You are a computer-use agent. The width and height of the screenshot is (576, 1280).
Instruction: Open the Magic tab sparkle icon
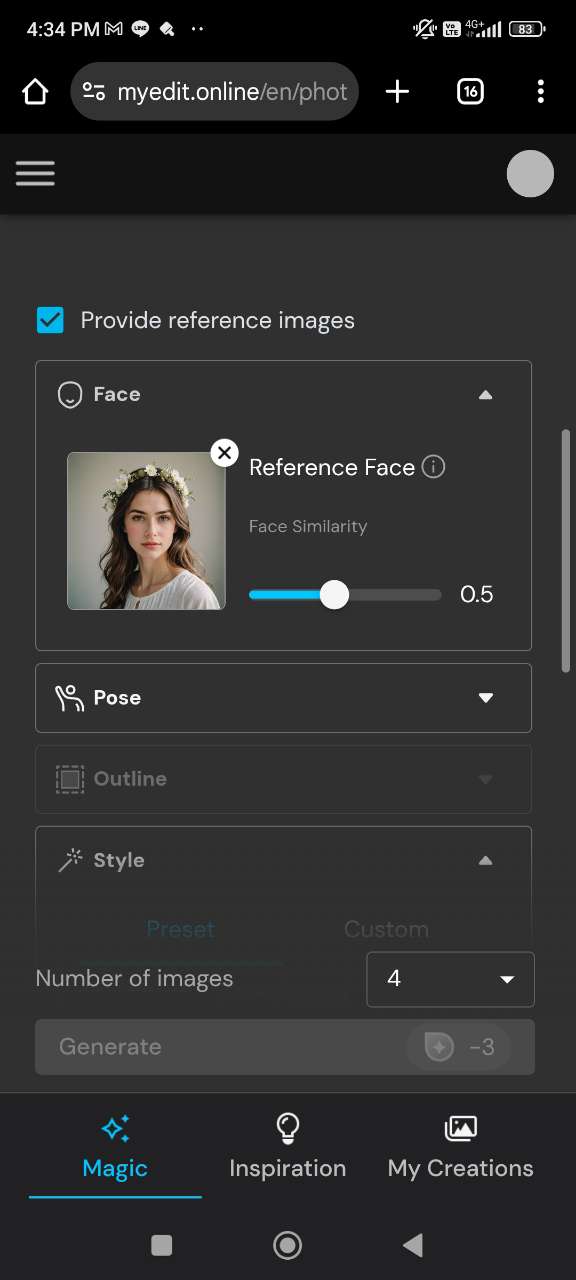[114, 1128]
